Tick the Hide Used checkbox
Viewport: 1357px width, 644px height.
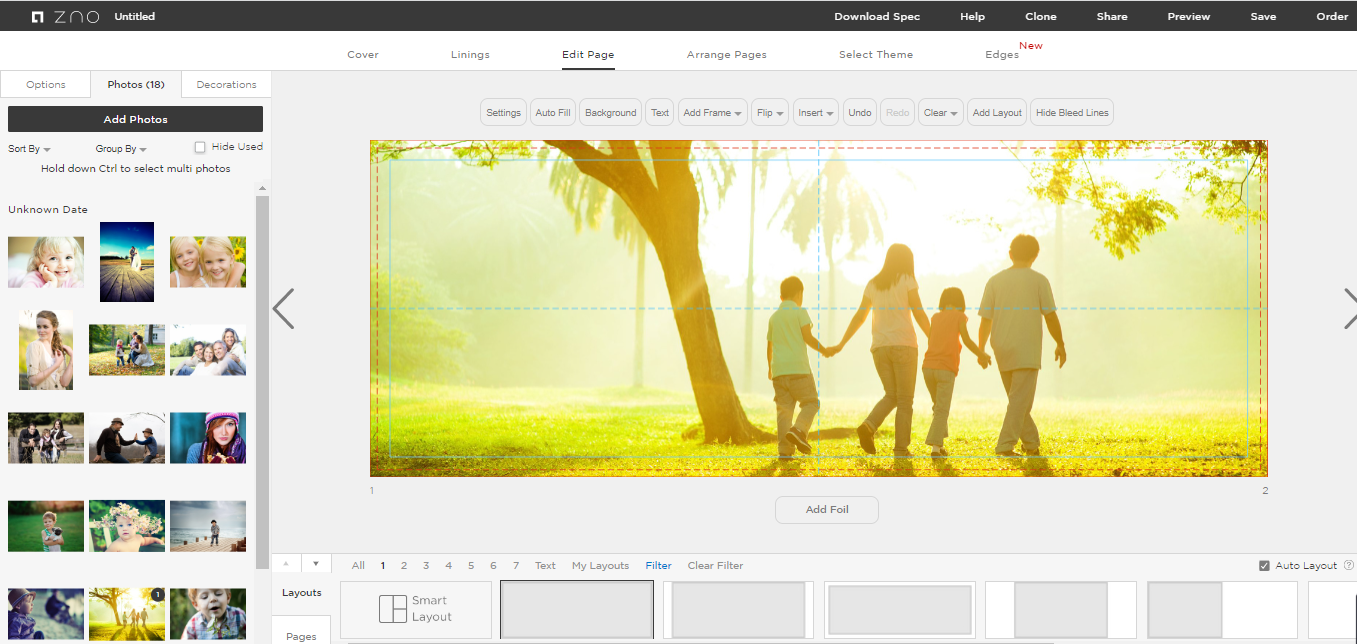[200, 147]
